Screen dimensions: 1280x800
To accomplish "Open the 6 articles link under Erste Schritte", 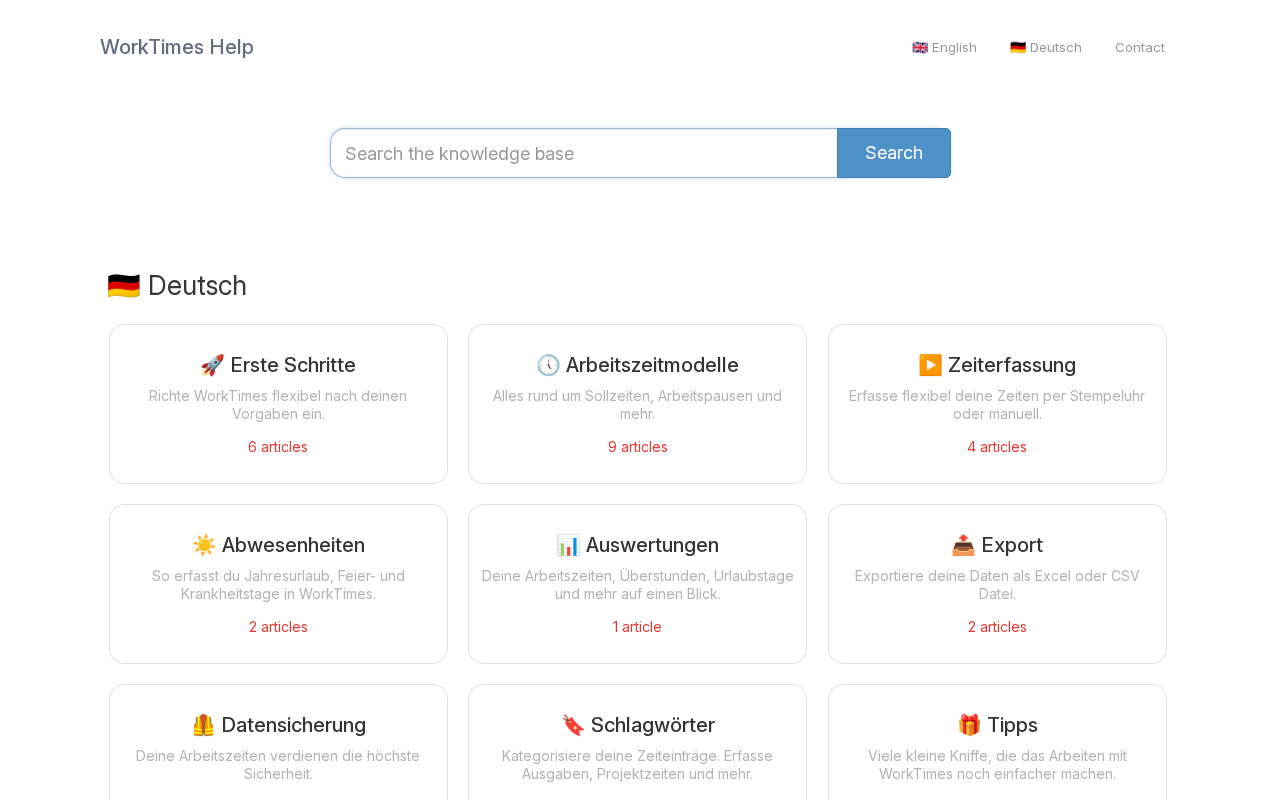I will point(278,447).
